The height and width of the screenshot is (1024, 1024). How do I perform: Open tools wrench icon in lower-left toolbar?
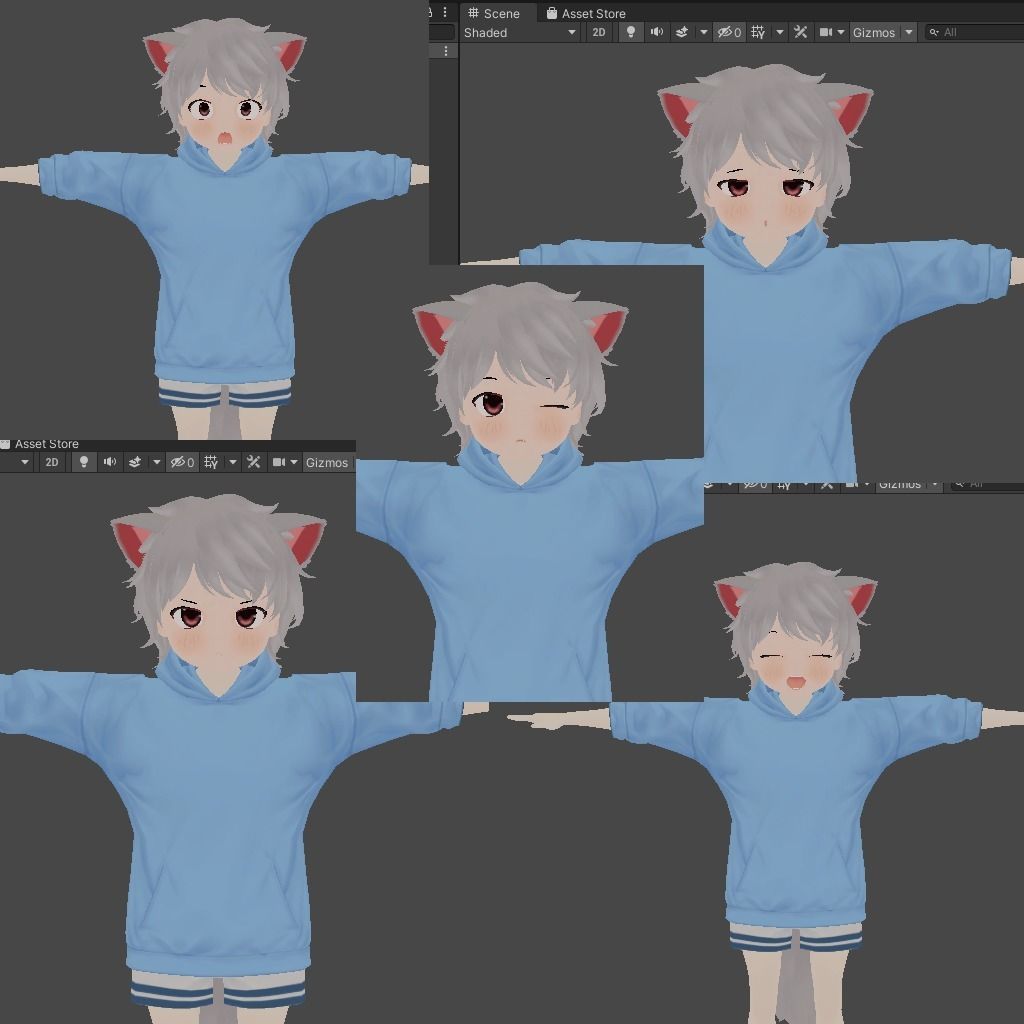[x=253, y=462]
